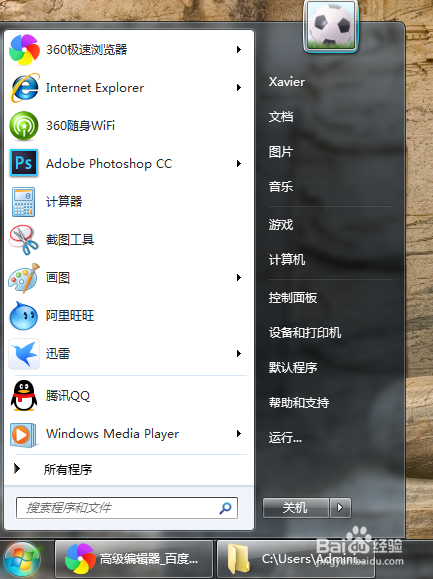This screenshot has height=579, width=433.
Task: Click the 关机 shutdown button
Action: pyautogui.click(x=296, y=508)
